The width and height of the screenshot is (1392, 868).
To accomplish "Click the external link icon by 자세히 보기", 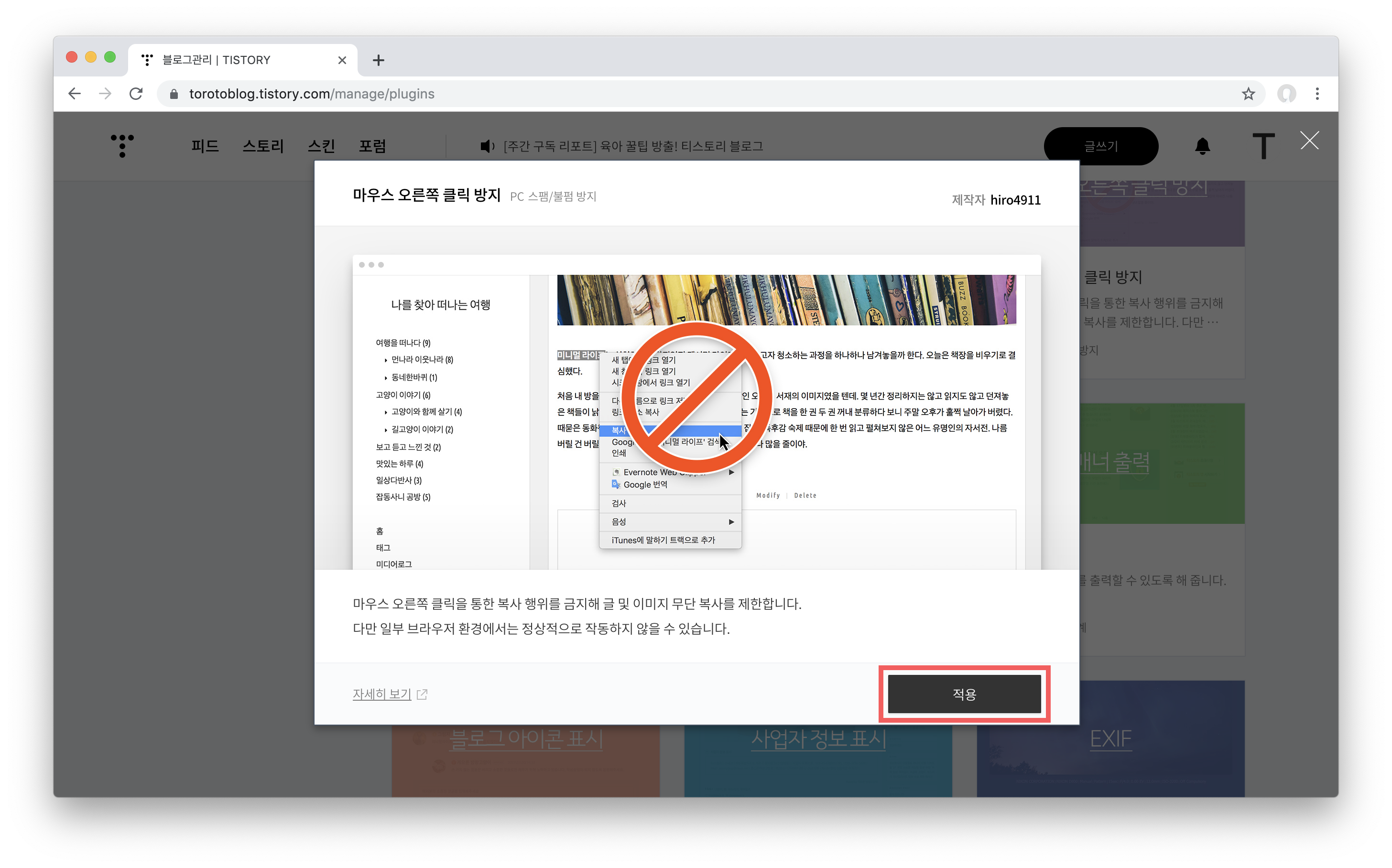I will 422,694.
